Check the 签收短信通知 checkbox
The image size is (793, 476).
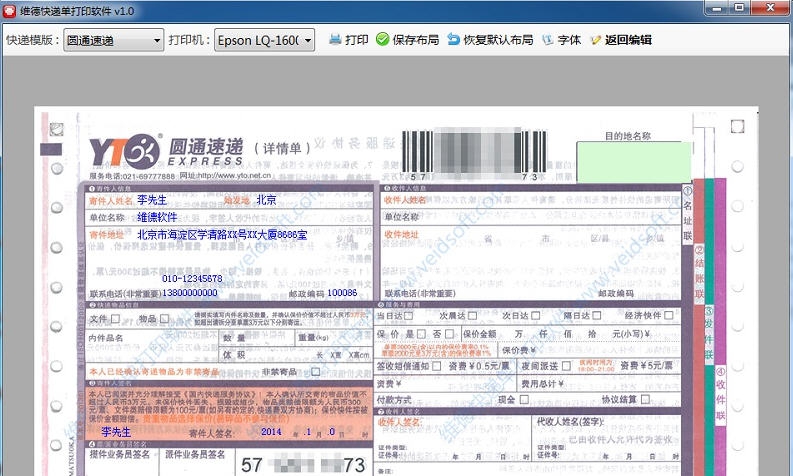click(436, 366)
